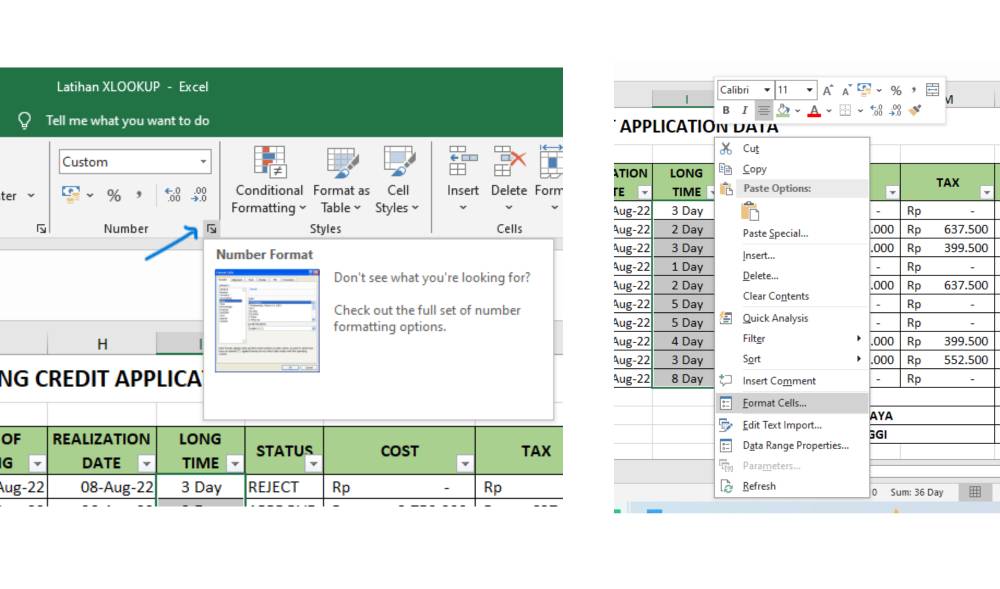Expand Sort submenu in context menu
The image size is (1000, 589).
click(x=792, y=359)
